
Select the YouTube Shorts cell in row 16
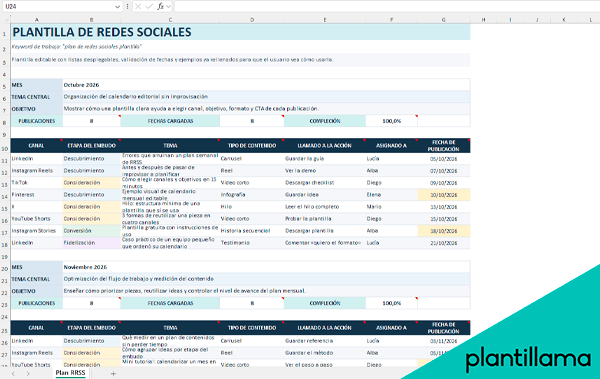37,219
